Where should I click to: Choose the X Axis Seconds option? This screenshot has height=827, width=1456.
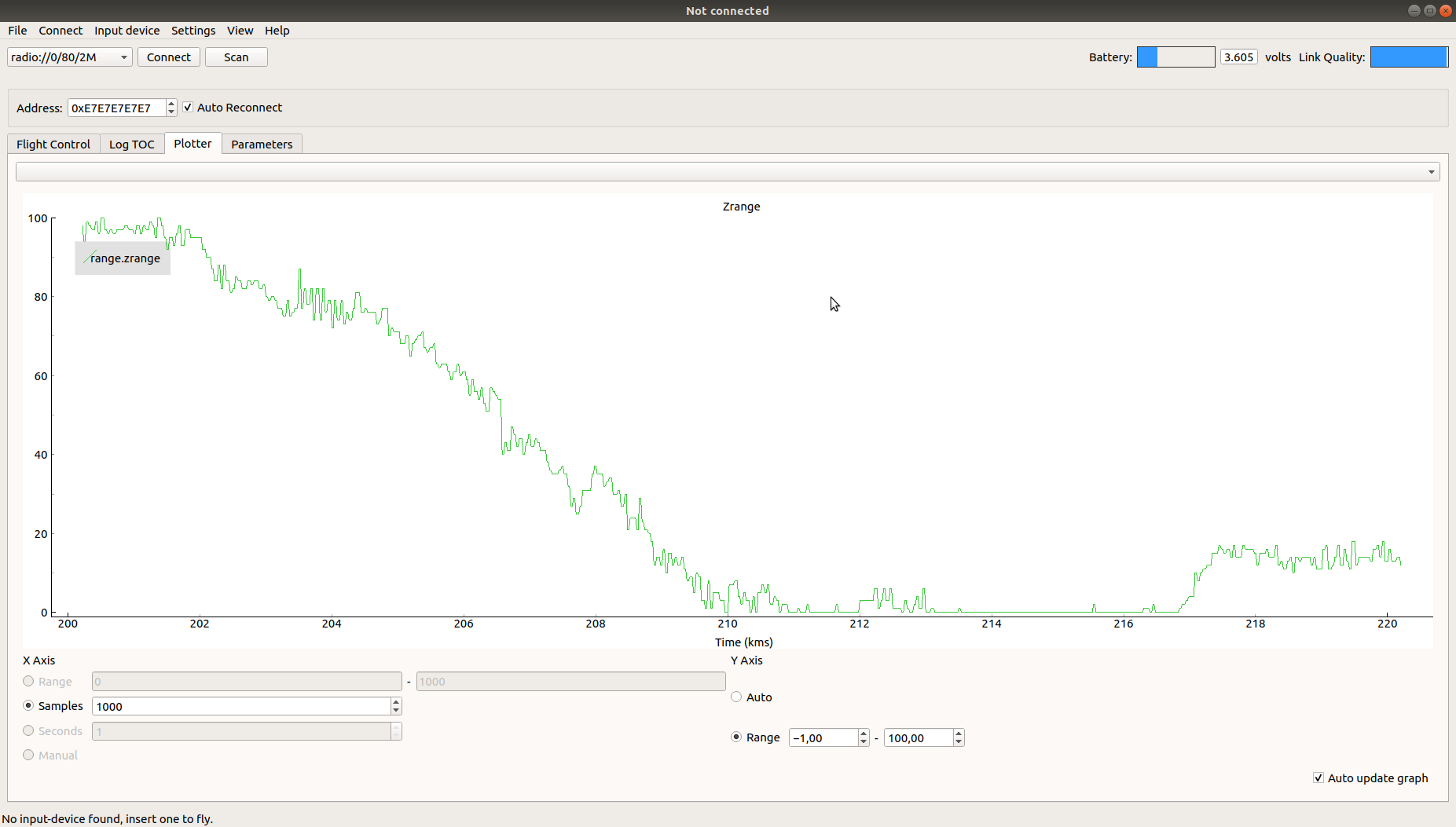tap(28, 730)
